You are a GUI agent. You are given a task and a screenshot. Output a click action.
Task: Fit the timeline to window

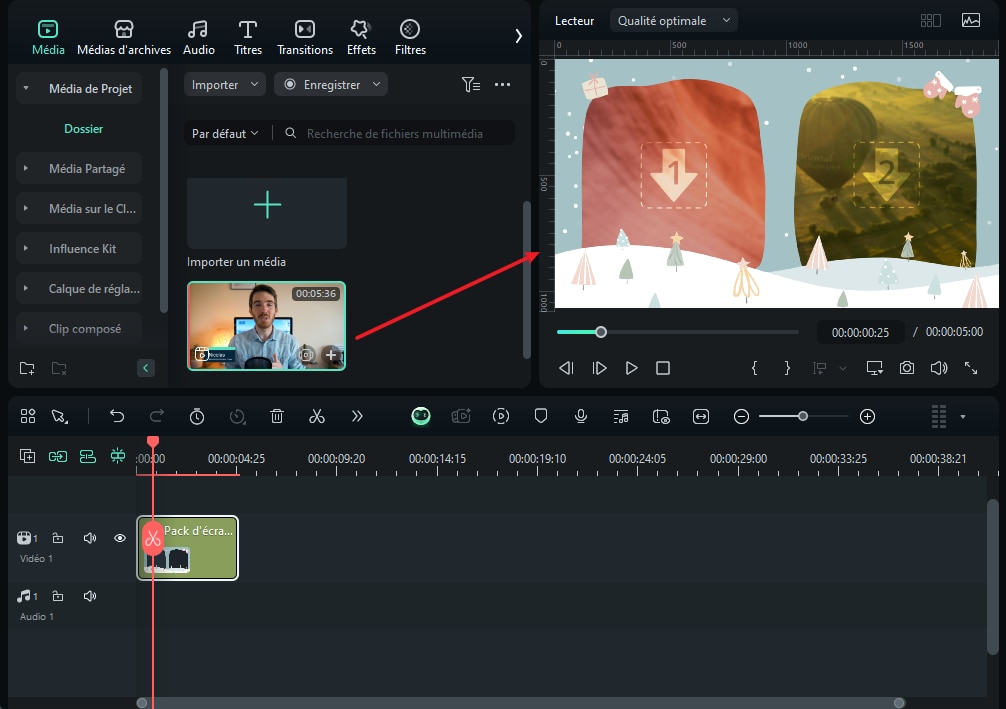pos(701,416)
